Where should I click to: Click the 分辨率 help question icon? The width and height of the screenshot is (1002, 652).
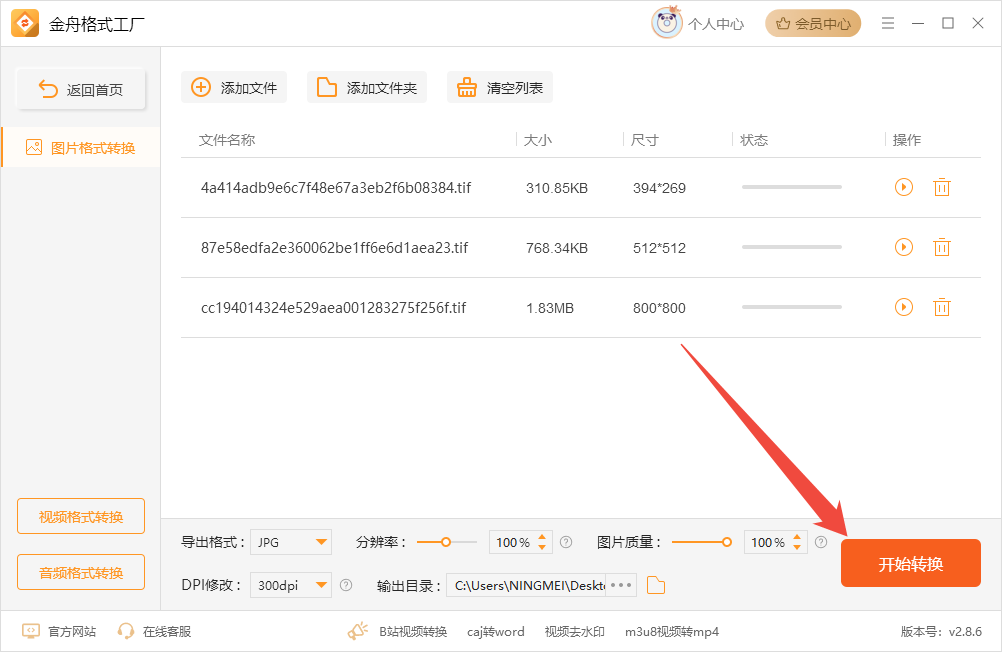[566, 542]
